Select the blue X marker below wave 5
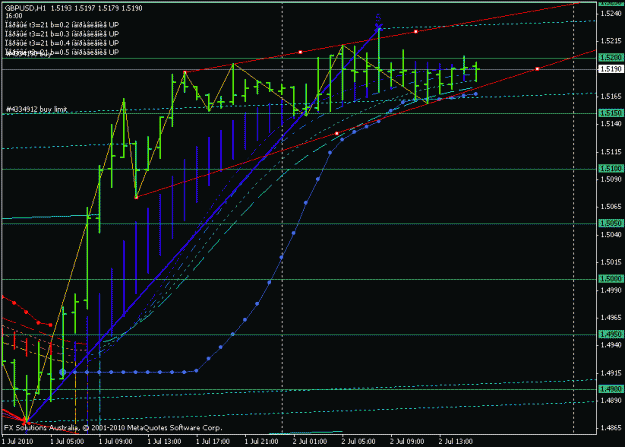 (x=378, y=27)
